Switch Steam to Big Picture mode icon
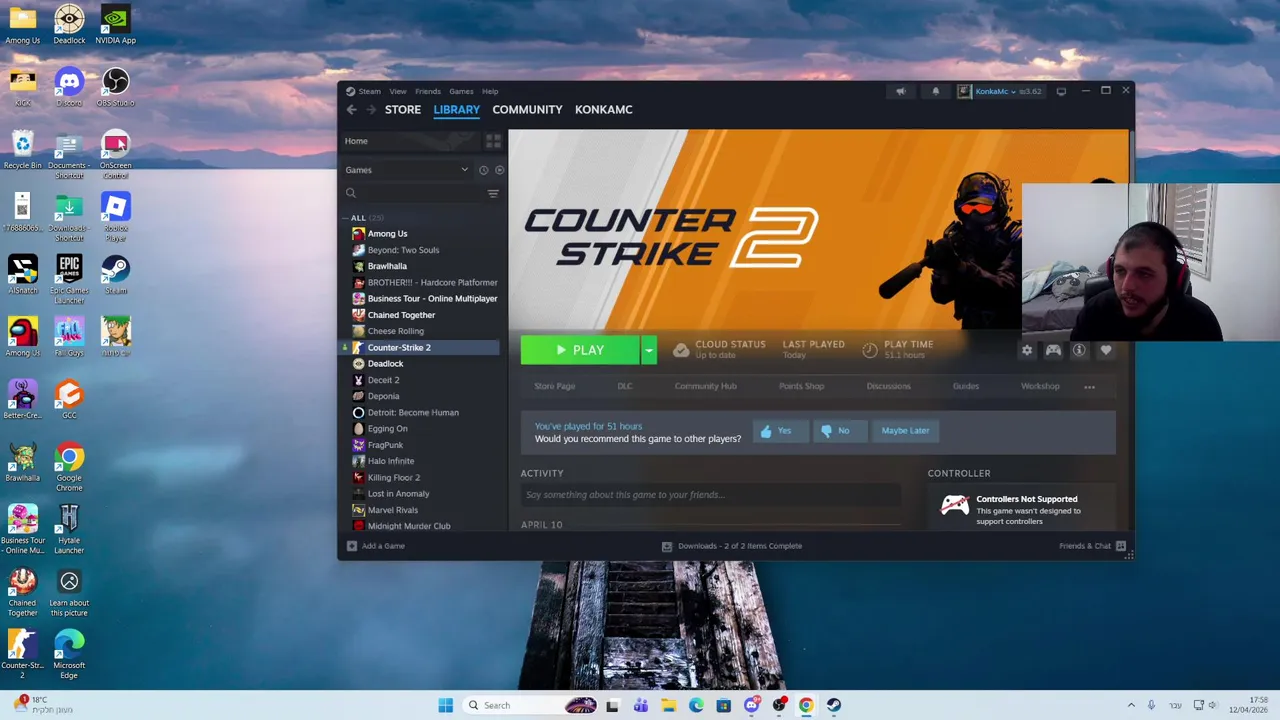The width and height of the screenshot is (1280, 720). click(x=1061, y=91)
